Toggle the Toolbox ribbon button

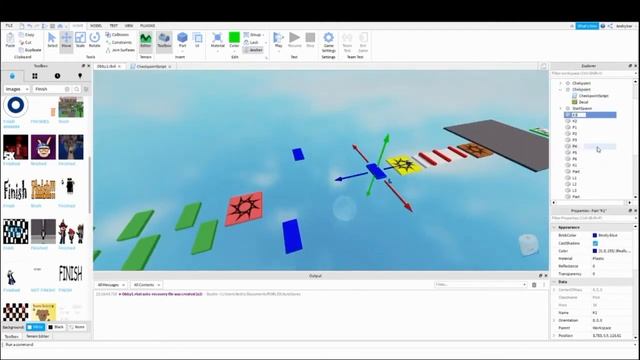[164, 40]
